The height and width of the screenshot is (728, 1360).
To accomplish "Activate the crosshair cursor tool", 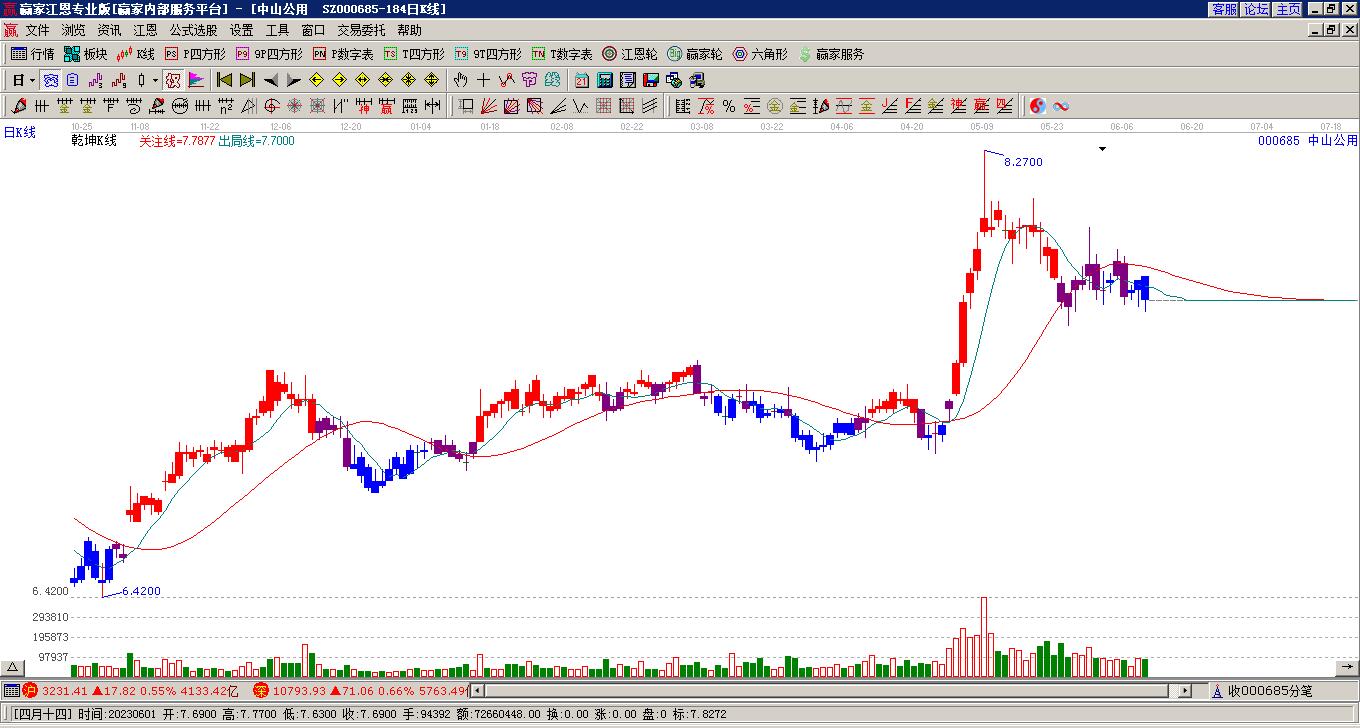I will [483, 80].
